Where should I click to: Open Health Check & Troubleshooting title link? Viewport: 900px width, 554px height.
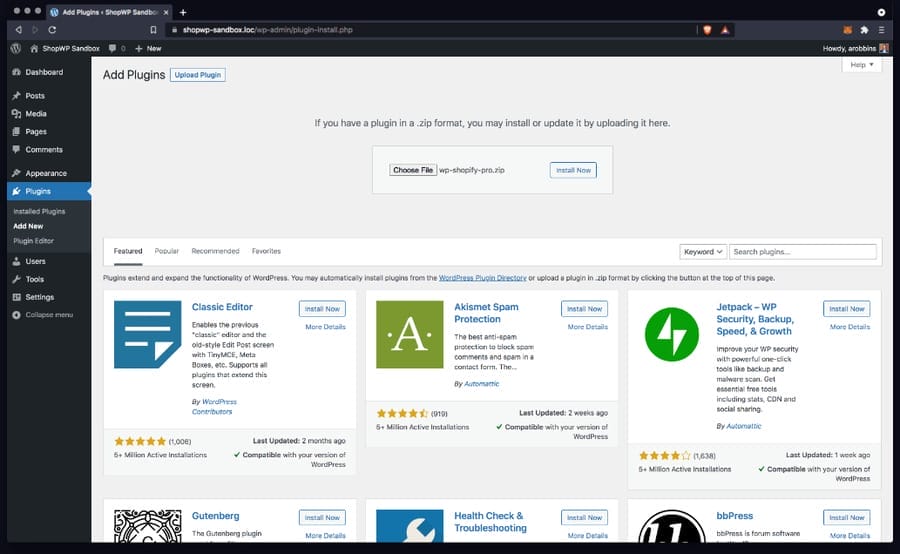tap(490, 522)
